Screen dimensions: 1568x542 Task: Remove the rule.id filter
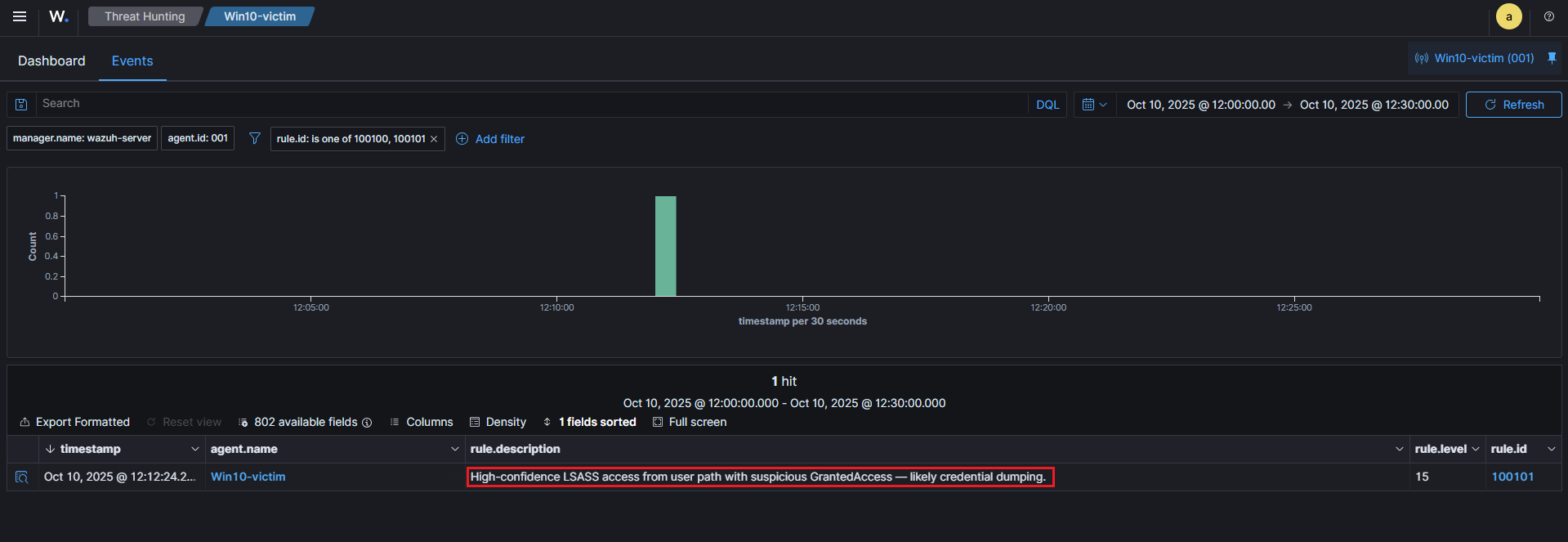[434, 139]
